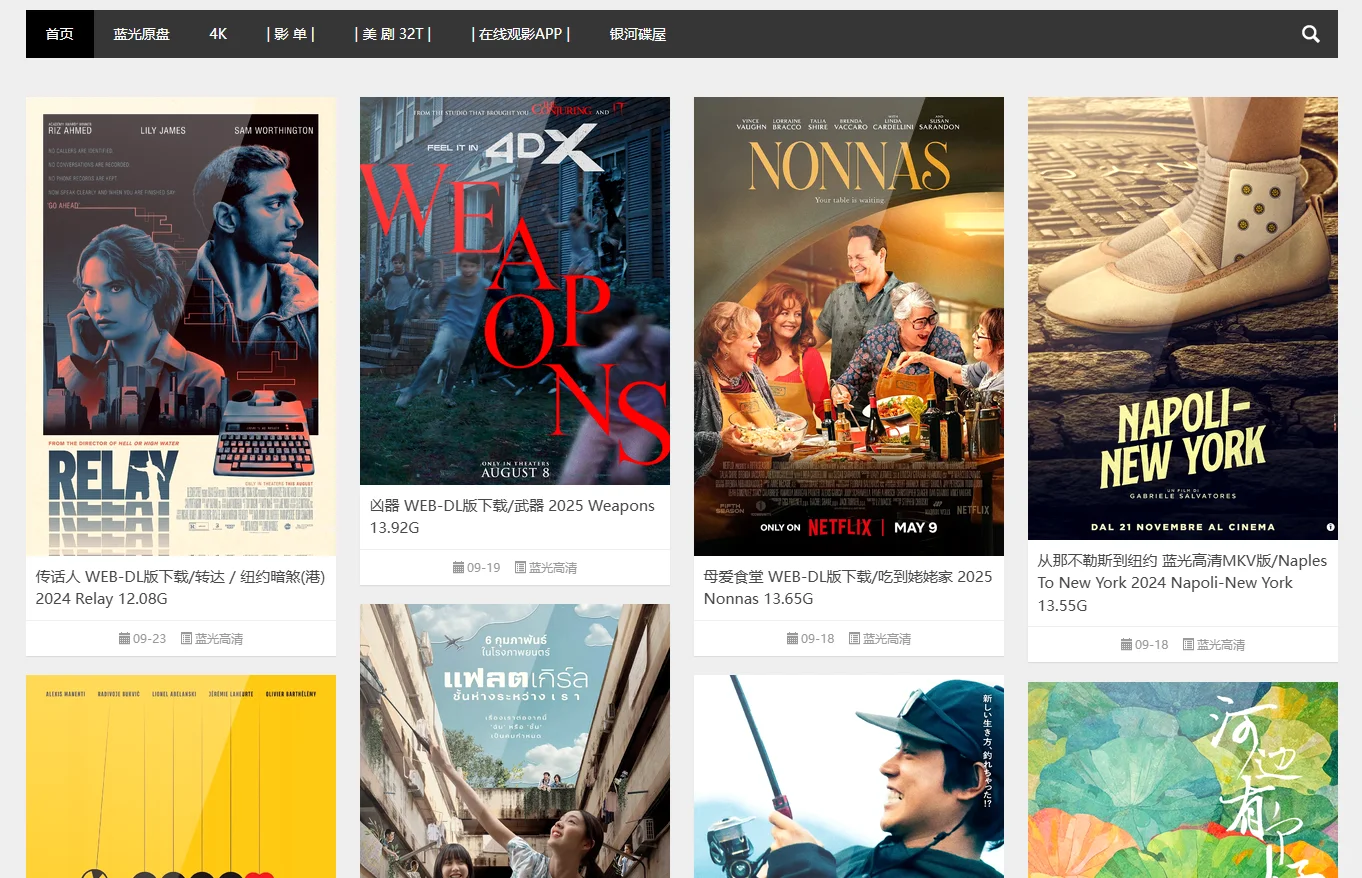Open the 在线观影APP menu item
The image size is (1362, 878).
point(520,34)
